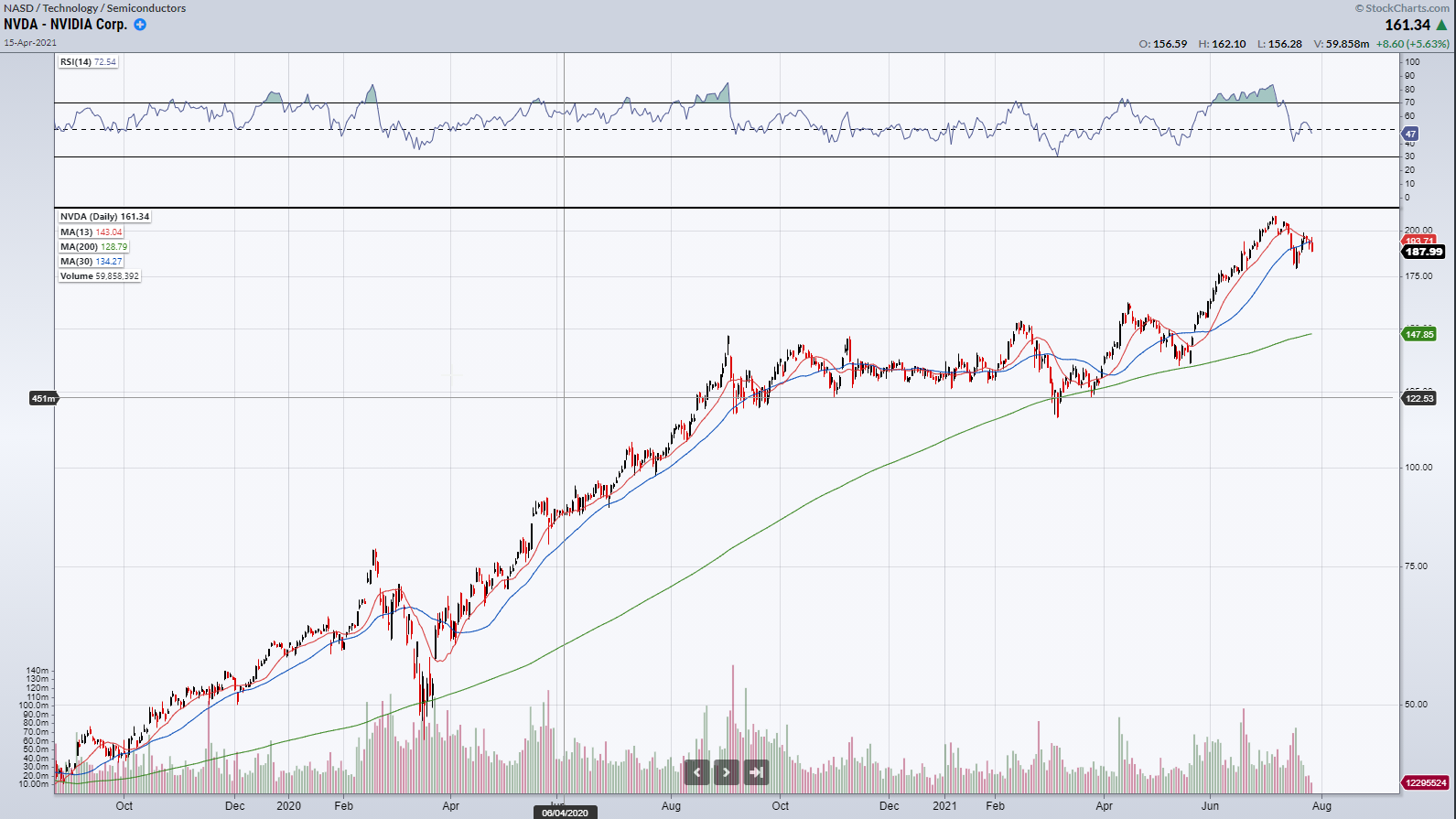Select the NVDA - NVIDIA Corp. title
The width and height of the screenshot is (1456, 819).
pyautogui.click(x=65, y=25)
